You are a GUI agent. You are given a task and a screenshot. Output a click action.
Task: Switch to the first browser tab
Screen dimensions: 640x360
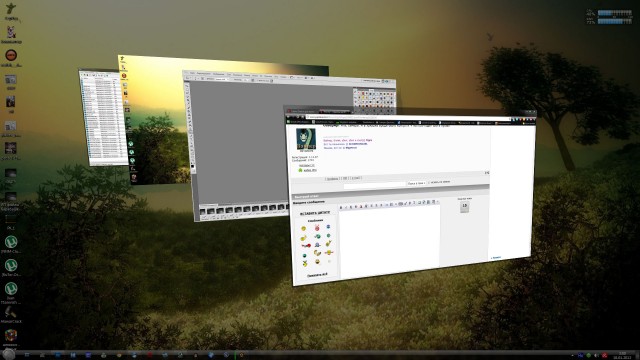[x=302, y=111]
